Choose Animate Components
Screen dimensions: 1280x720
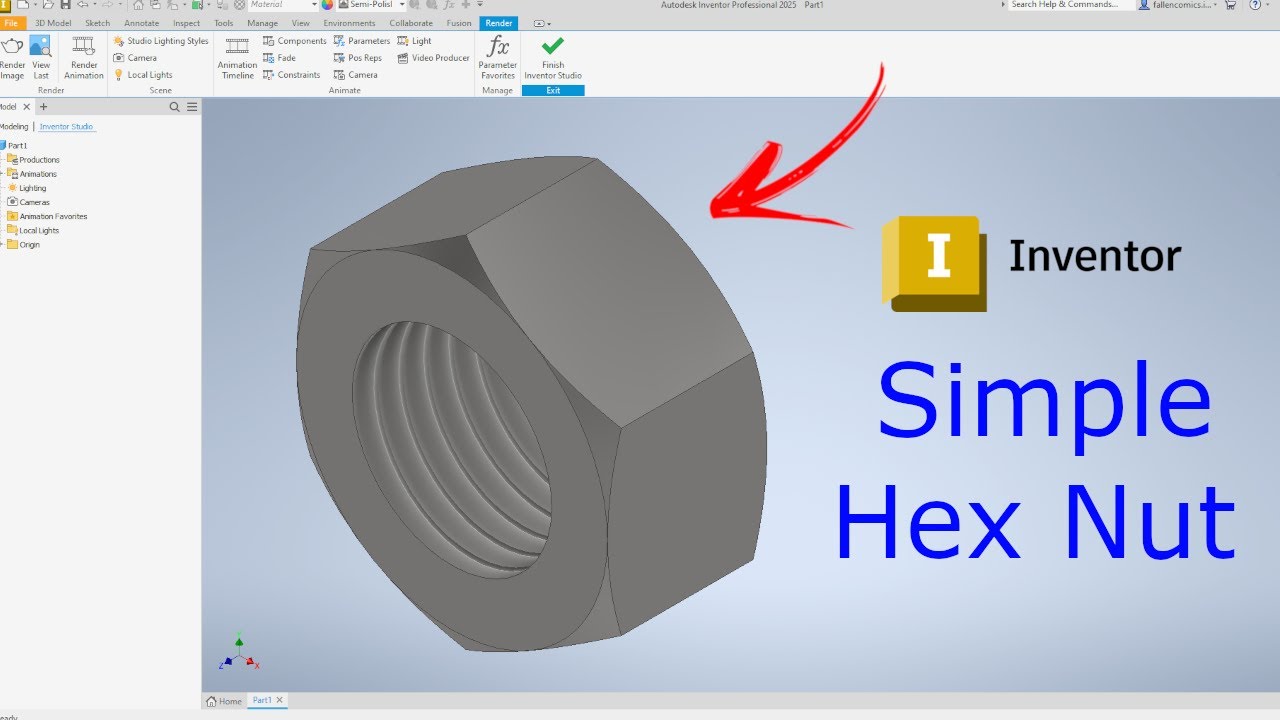(x=295, y=41)
